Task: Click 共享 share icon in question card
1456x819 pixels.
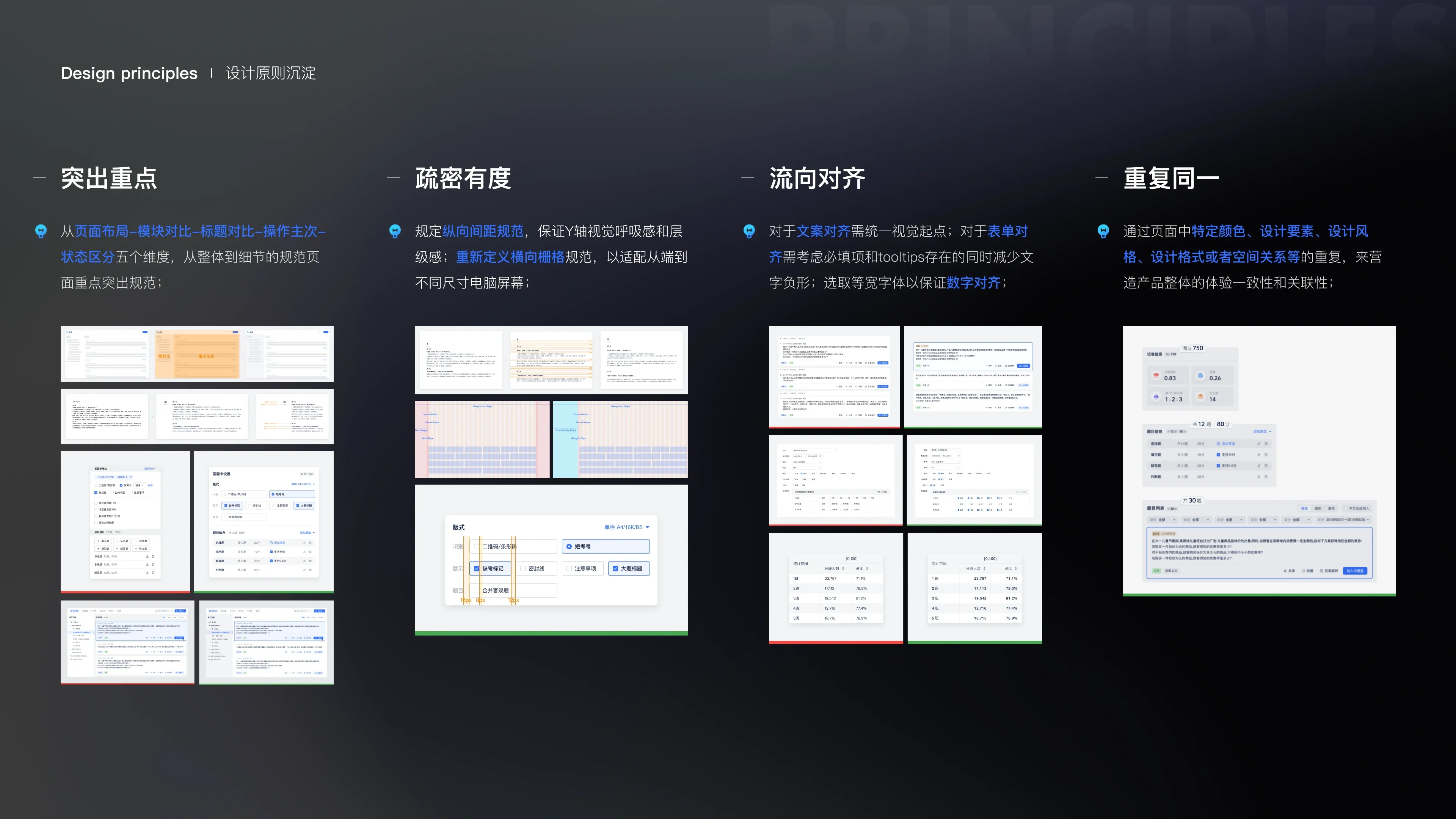Action: point(1285,571)
